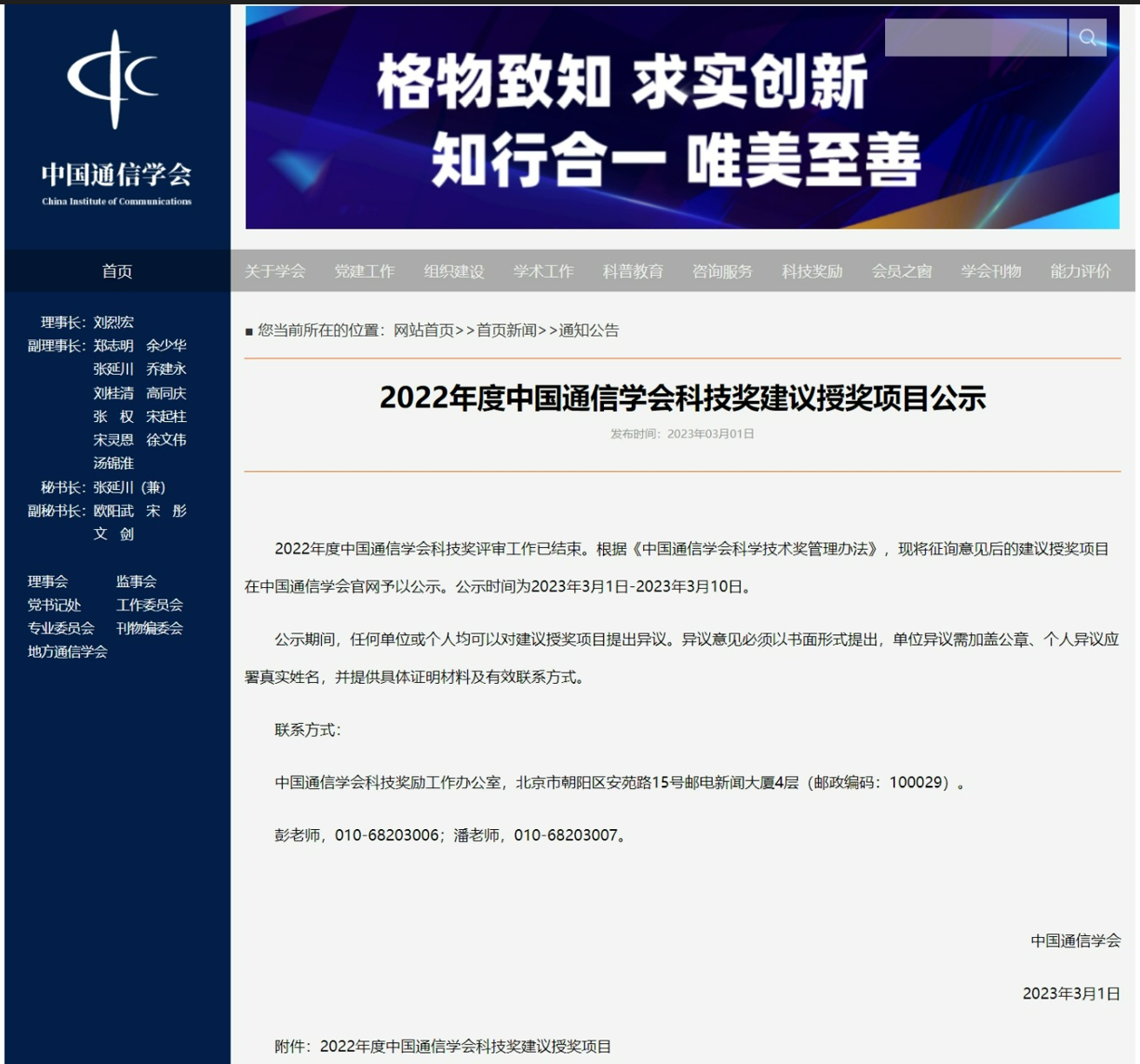The image size is (1140, 1064).
Task: Open the attachment 2022年度中国通信学会科技奖建议授奖项目
Action: pos(466,1047)
